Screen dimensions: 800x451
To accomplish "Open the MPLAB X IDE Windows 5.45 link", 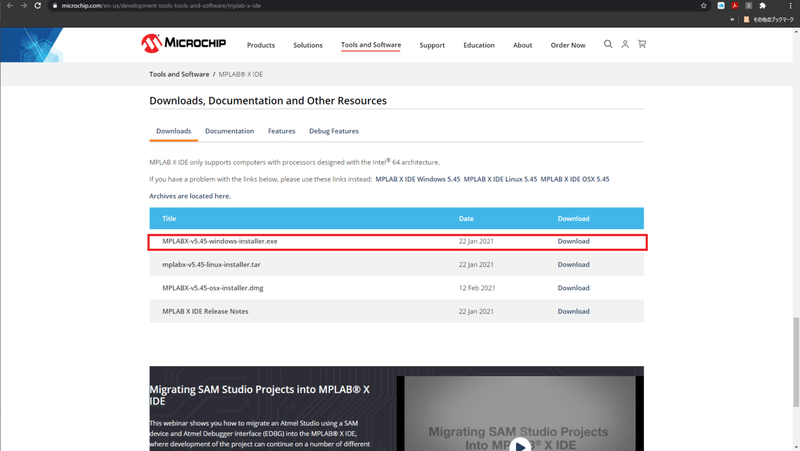I will (x=418, y=179).
